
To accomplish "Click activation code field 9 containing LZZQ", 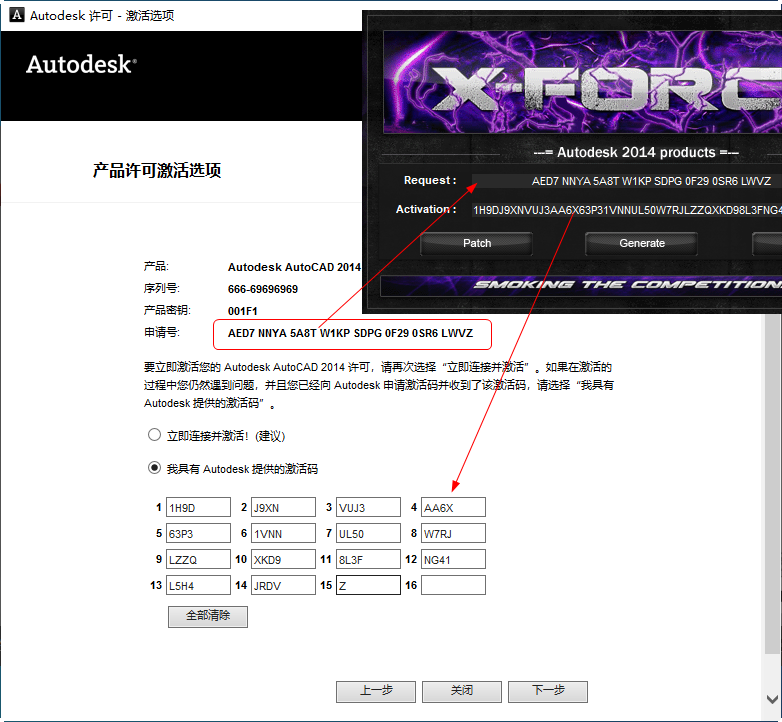I will tap(198, 559).
